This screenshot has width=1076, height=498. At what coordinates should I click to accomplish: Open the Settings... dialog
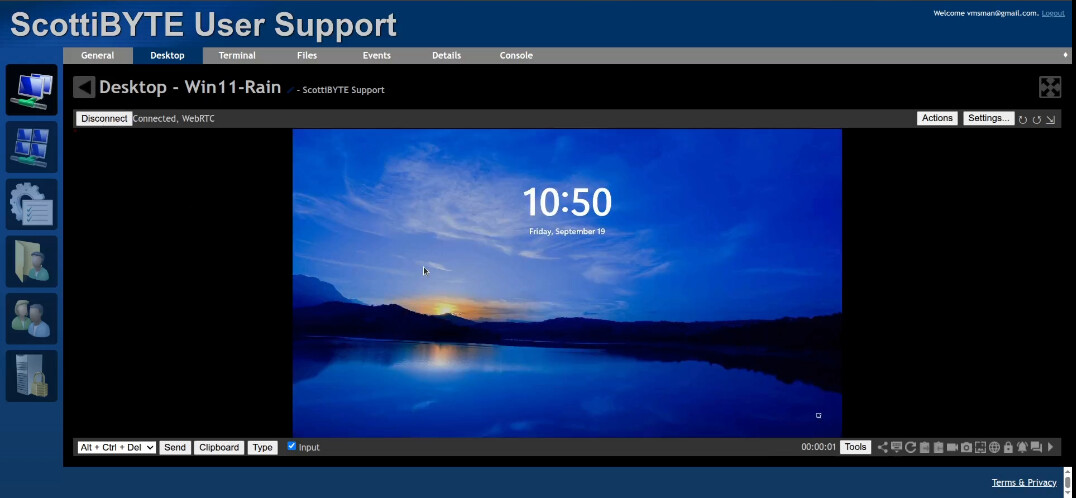tap(988, 118)
